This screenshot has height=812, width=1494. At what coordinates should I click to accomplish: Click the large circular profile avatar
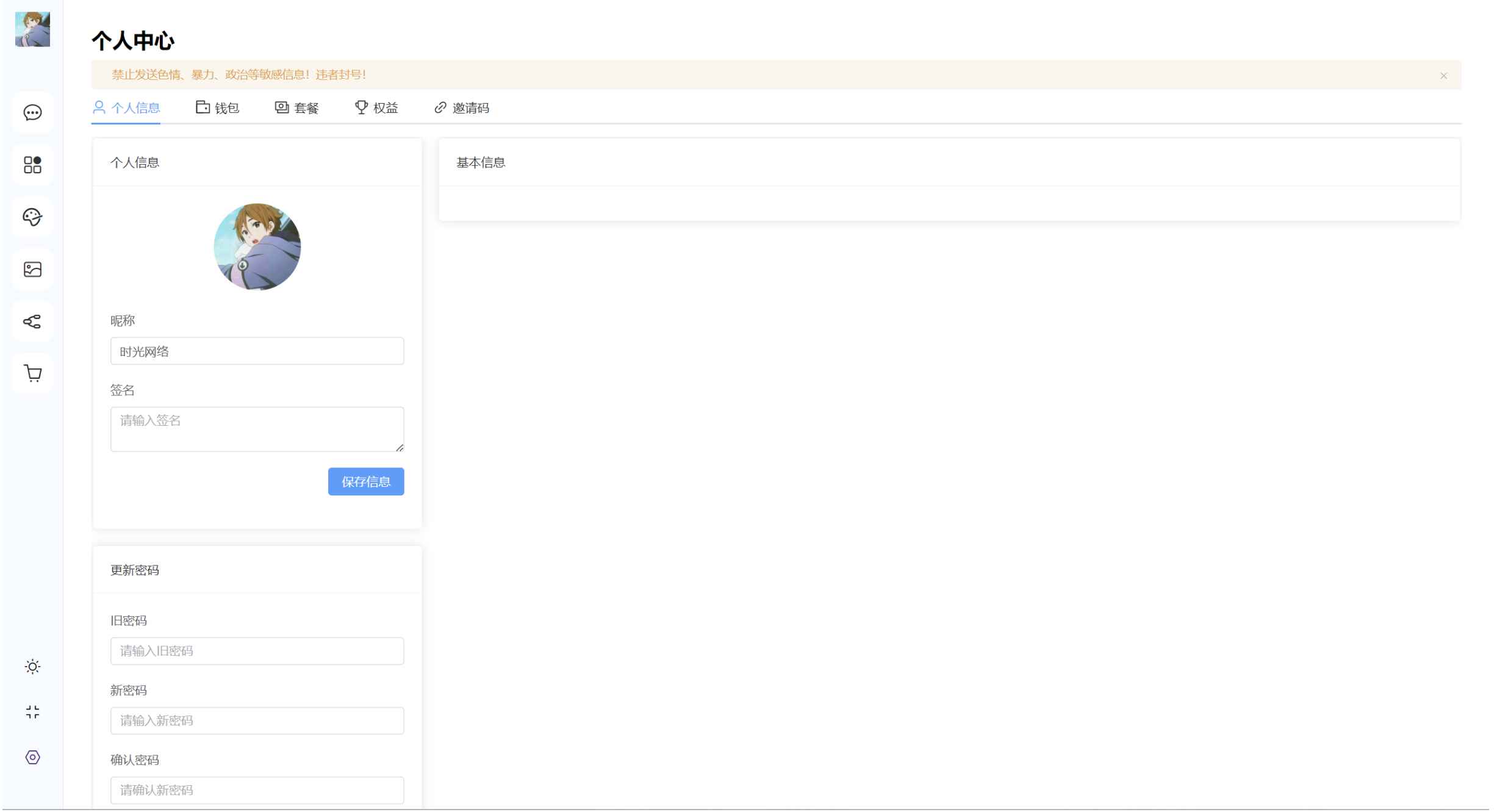[x=257, y=247]
